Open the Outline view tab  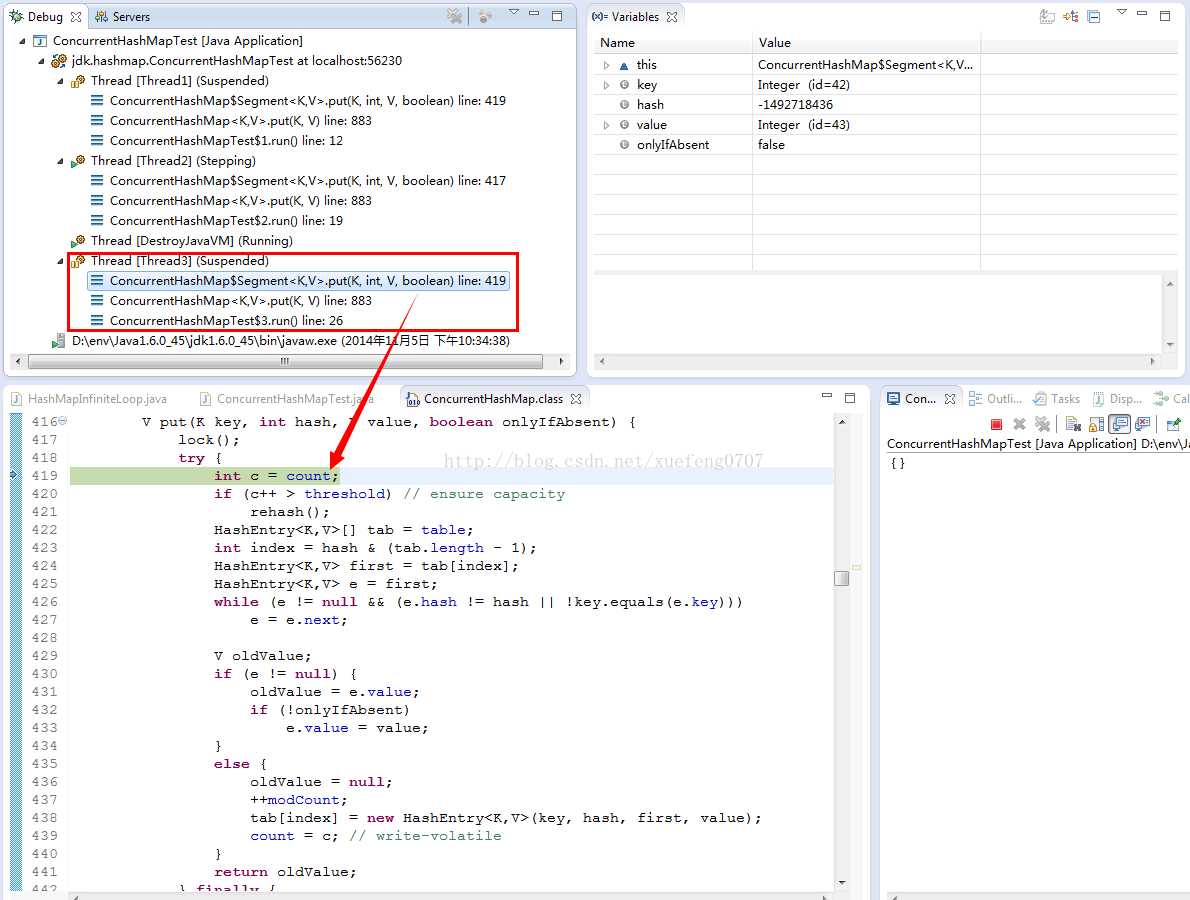click(996, 398)
